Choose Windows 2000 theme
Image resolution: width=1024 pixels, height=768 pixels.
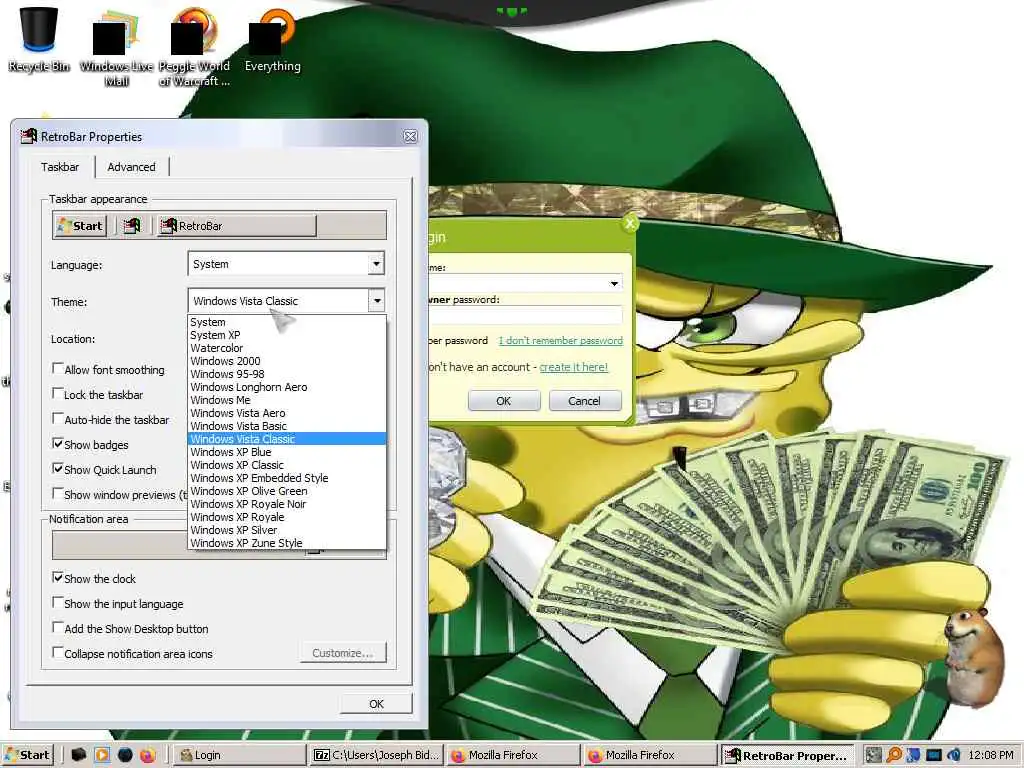287,361
